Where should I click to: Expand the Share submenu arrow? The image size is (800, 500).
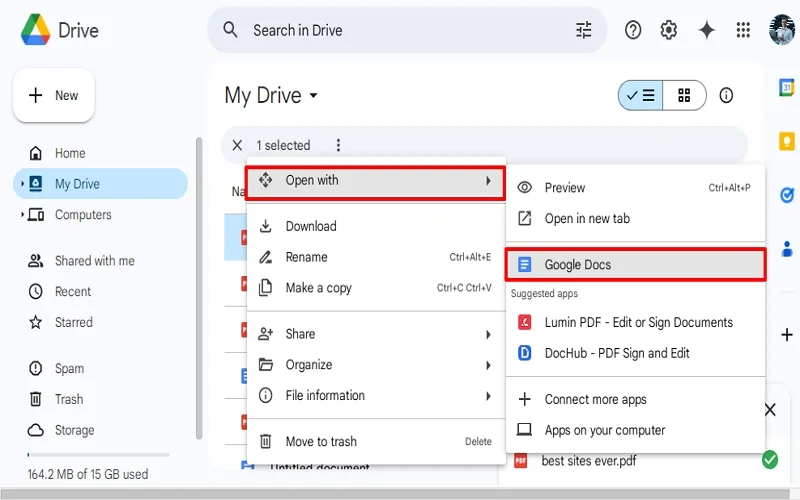coord(488,335)
